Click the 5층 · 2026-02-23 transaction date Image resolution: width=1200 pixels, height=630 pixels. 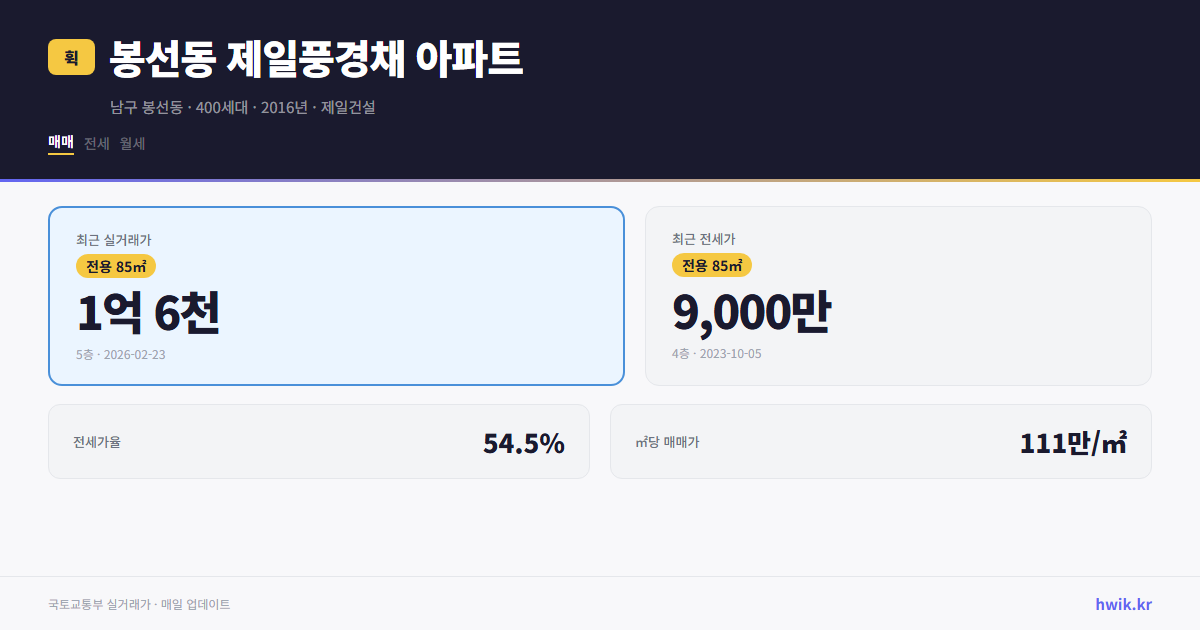click(119, 354)
